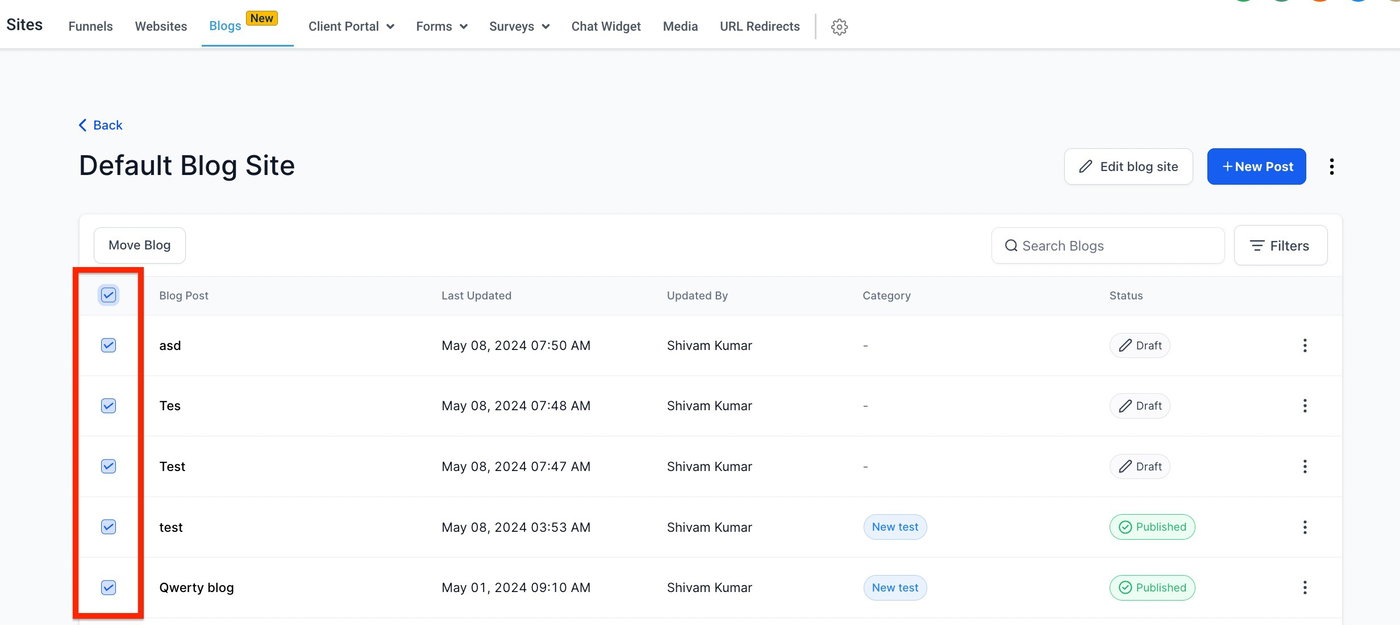Open row options for the asd post
The image size is (1400, 625).
pos(1305,346)
